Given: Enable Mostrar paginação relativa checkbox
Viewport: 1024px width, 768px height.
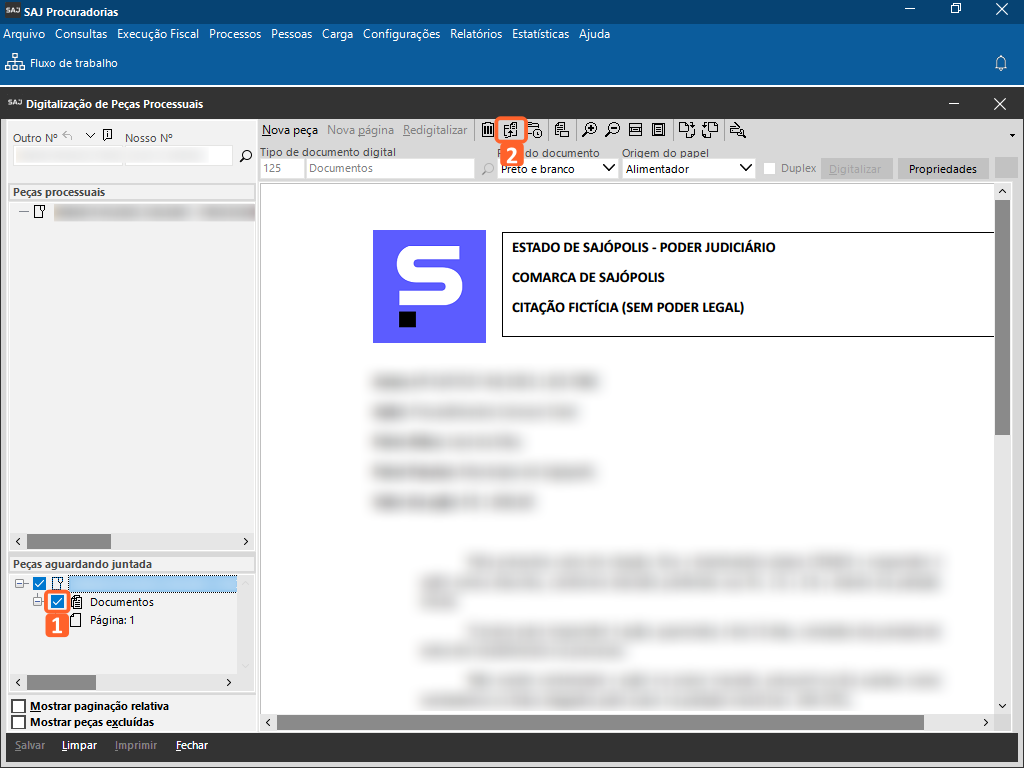Looking at the screenshot, I should tap(18, 706).
